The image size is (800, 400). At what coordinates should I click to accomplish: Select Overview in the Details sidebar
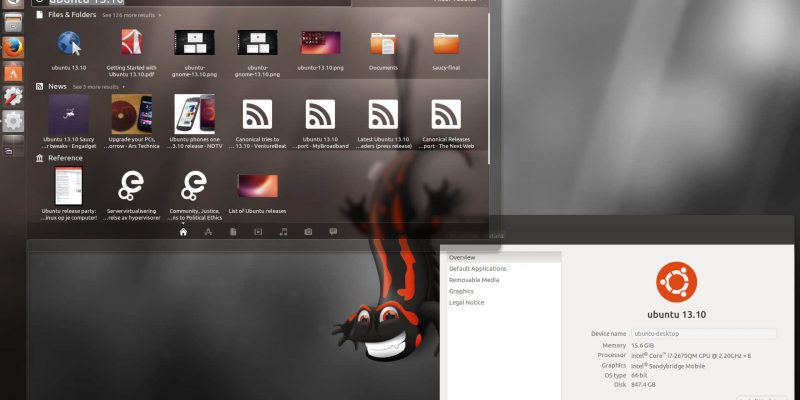pyautogui.click(x=504, y=258)
